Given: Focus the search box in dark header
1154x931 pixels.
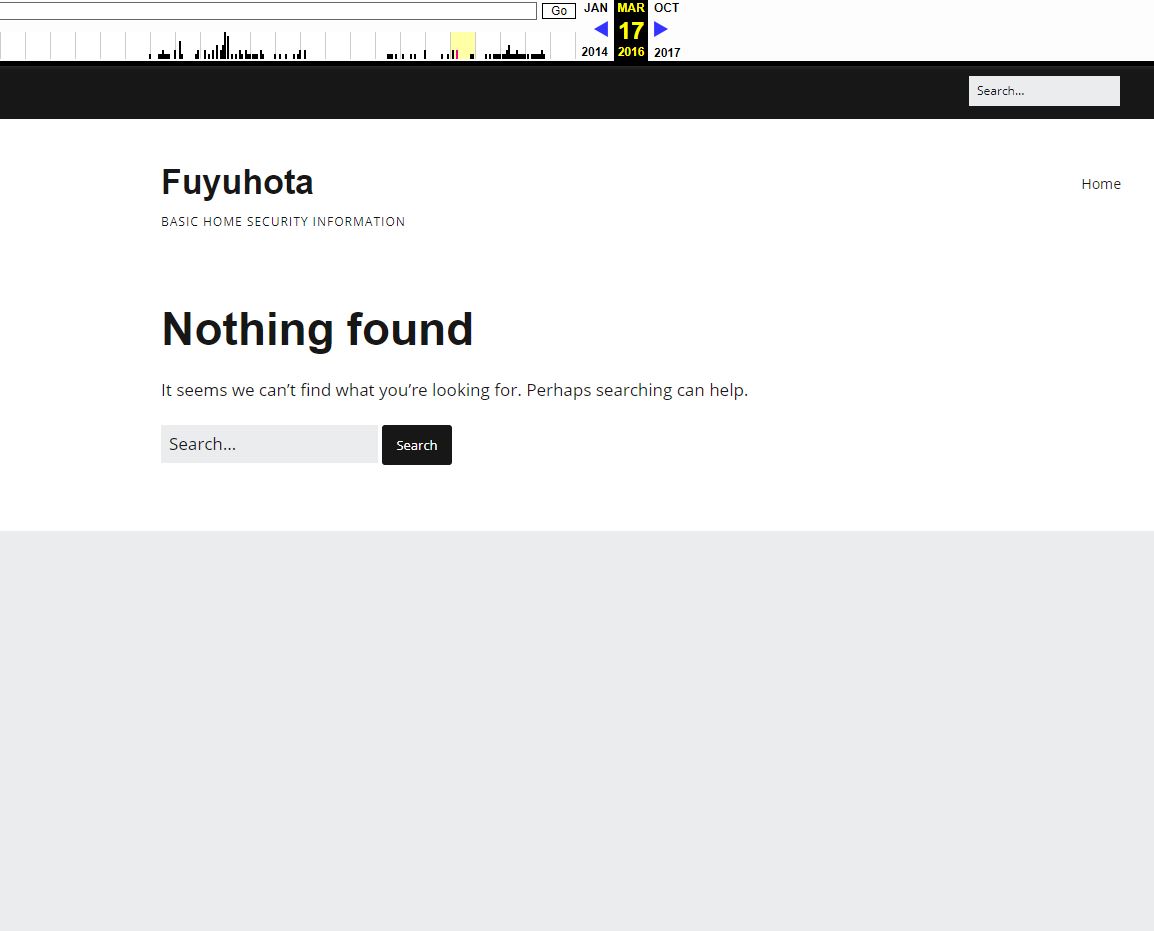Looking at the screenshot, I should pos(1043,91).
